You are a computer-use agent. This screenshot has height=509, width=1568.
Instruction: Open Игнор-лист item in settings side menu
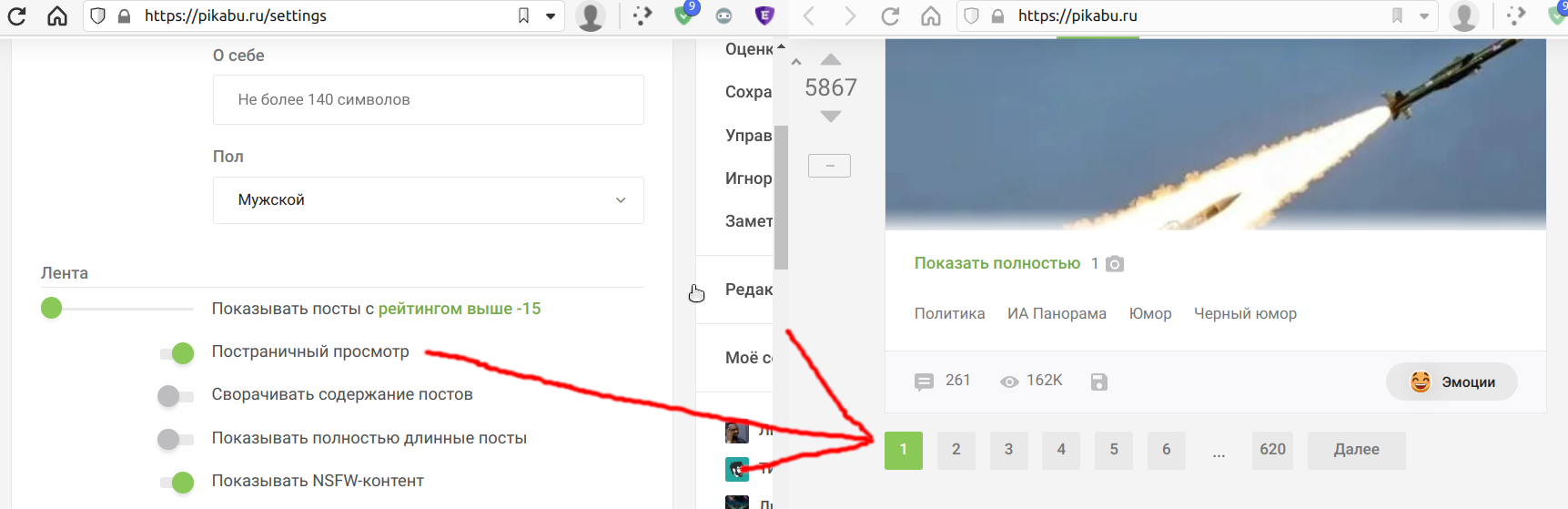tap(749, 178)
